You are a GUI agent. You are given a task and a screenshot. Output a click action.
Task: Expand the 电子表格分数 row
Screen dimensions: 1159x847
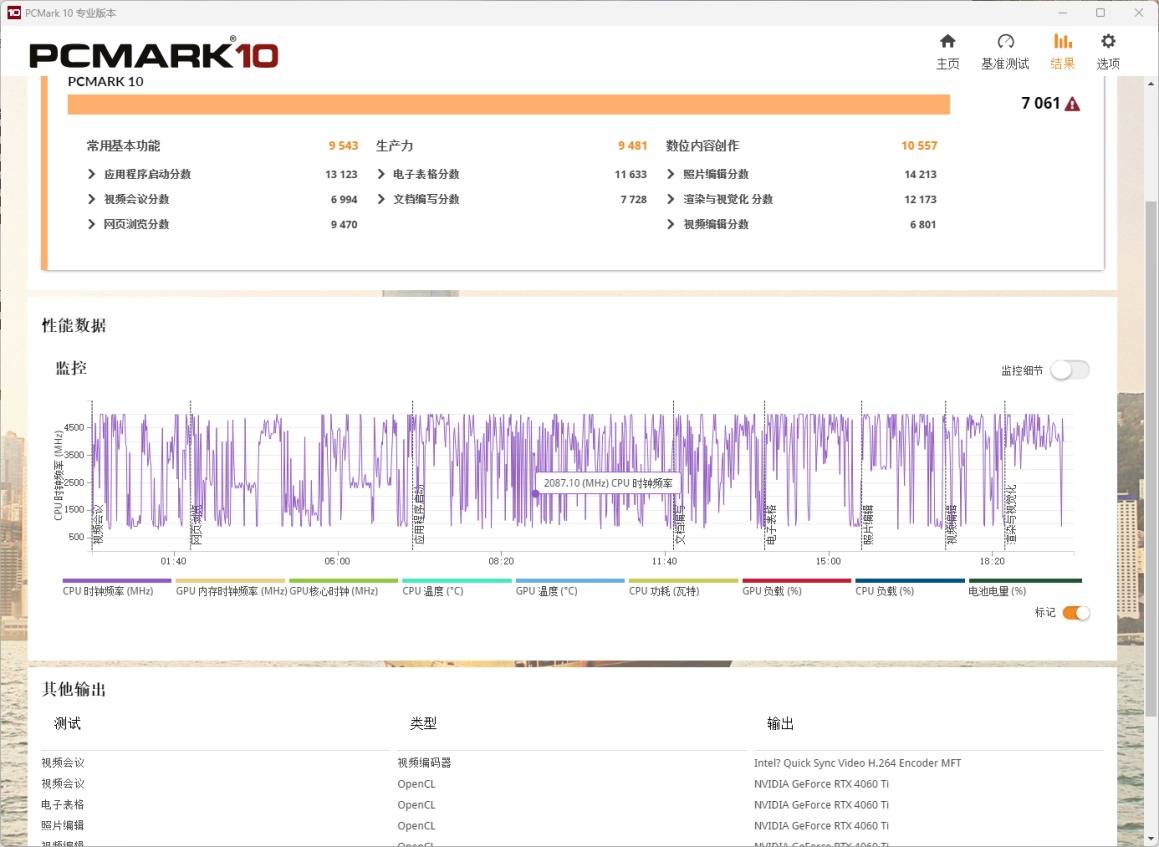click(x=381, y=174)
